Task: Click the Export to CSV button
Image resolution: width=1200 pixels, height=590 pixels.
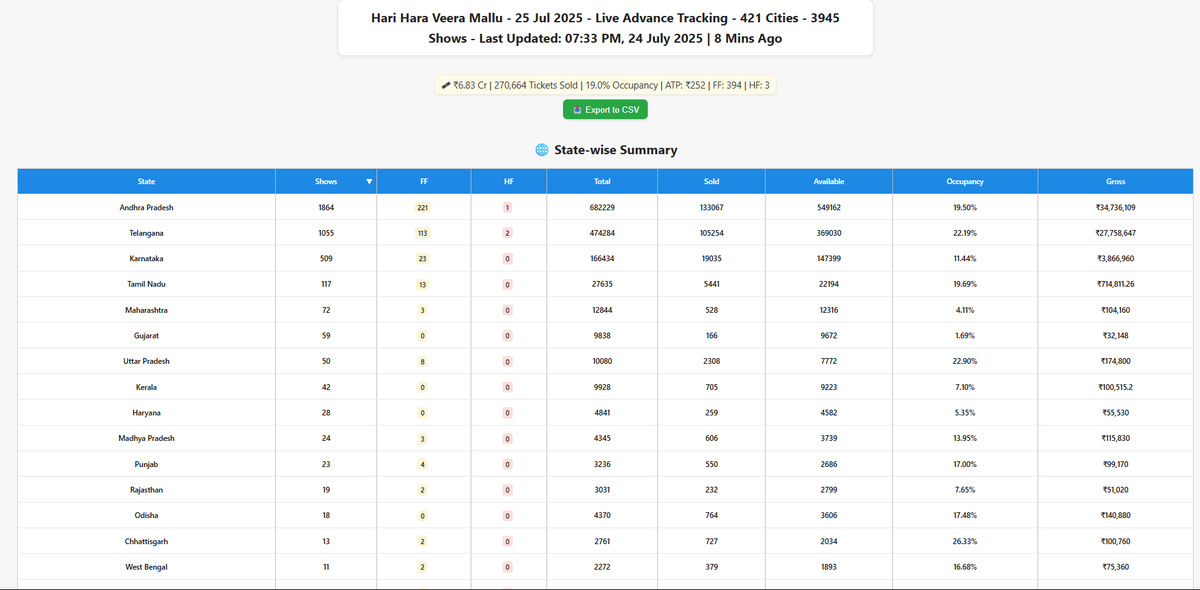Action: click(605, 109)
